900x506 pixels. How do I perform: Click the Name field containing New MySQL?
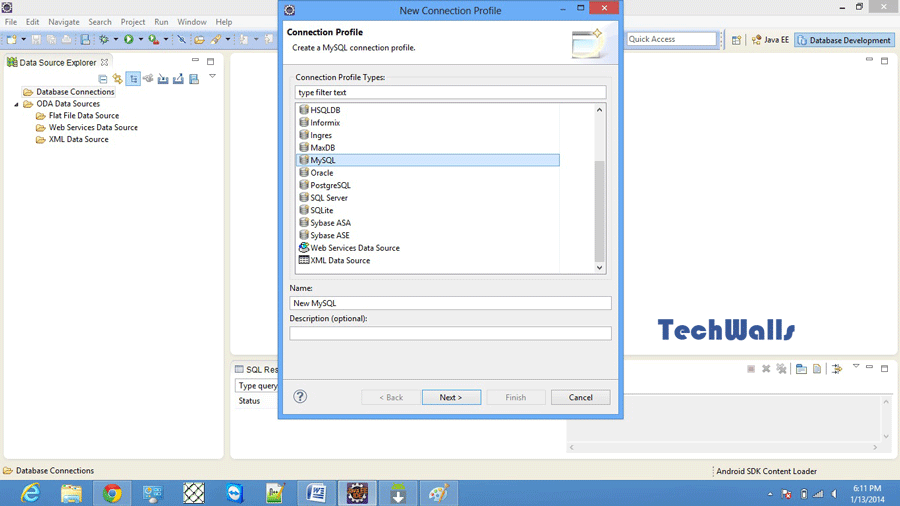(451, 303)
